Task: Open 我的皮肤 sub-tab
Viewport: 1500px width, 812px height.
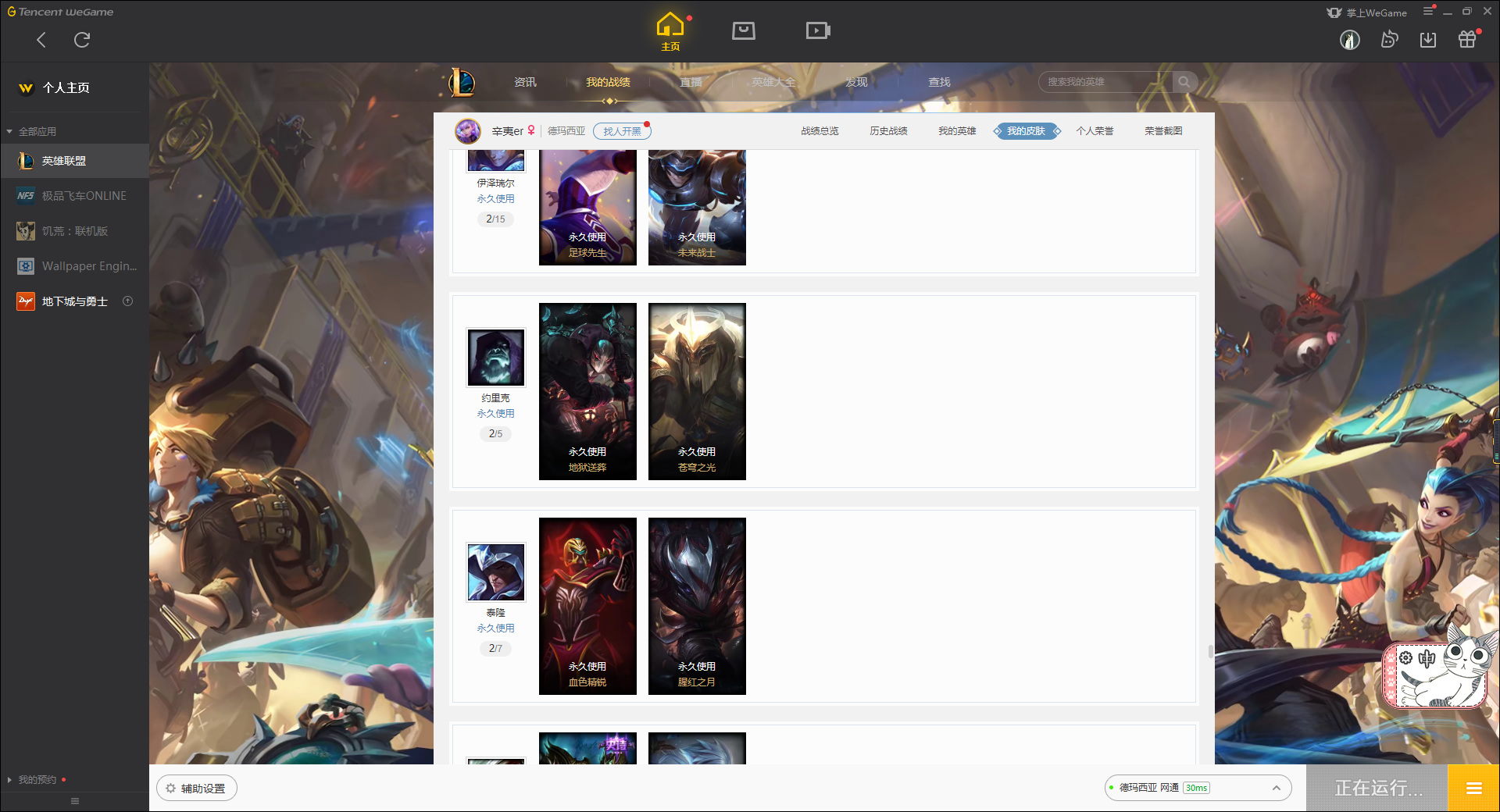Action: [1027, 131]
